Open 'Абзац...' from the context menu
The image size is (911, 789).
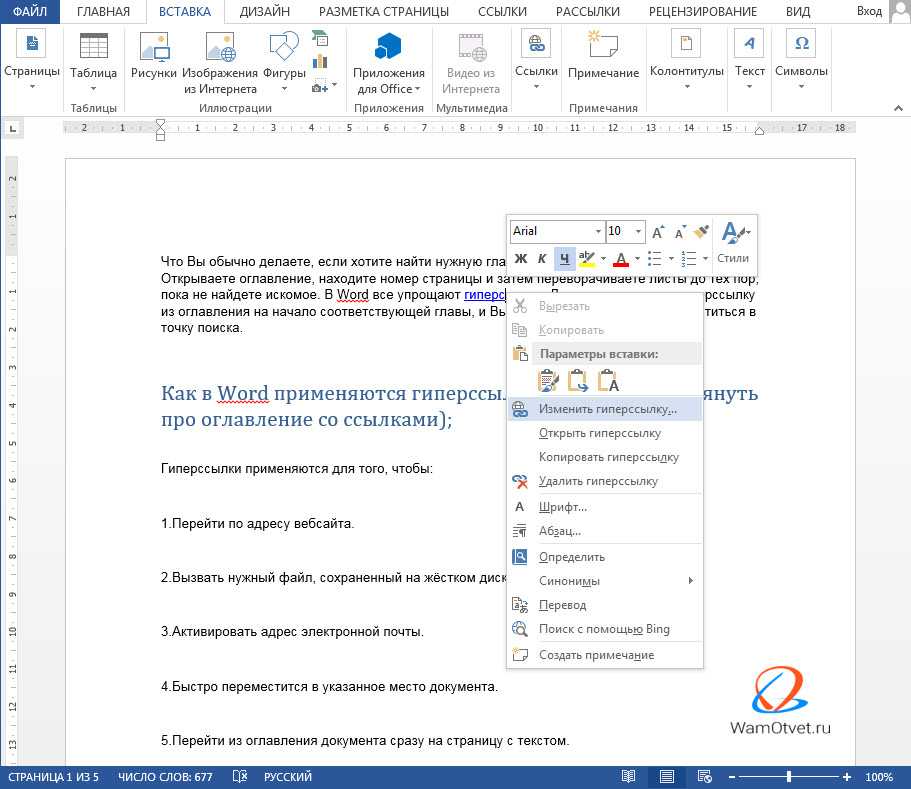(x=605, y=531)
